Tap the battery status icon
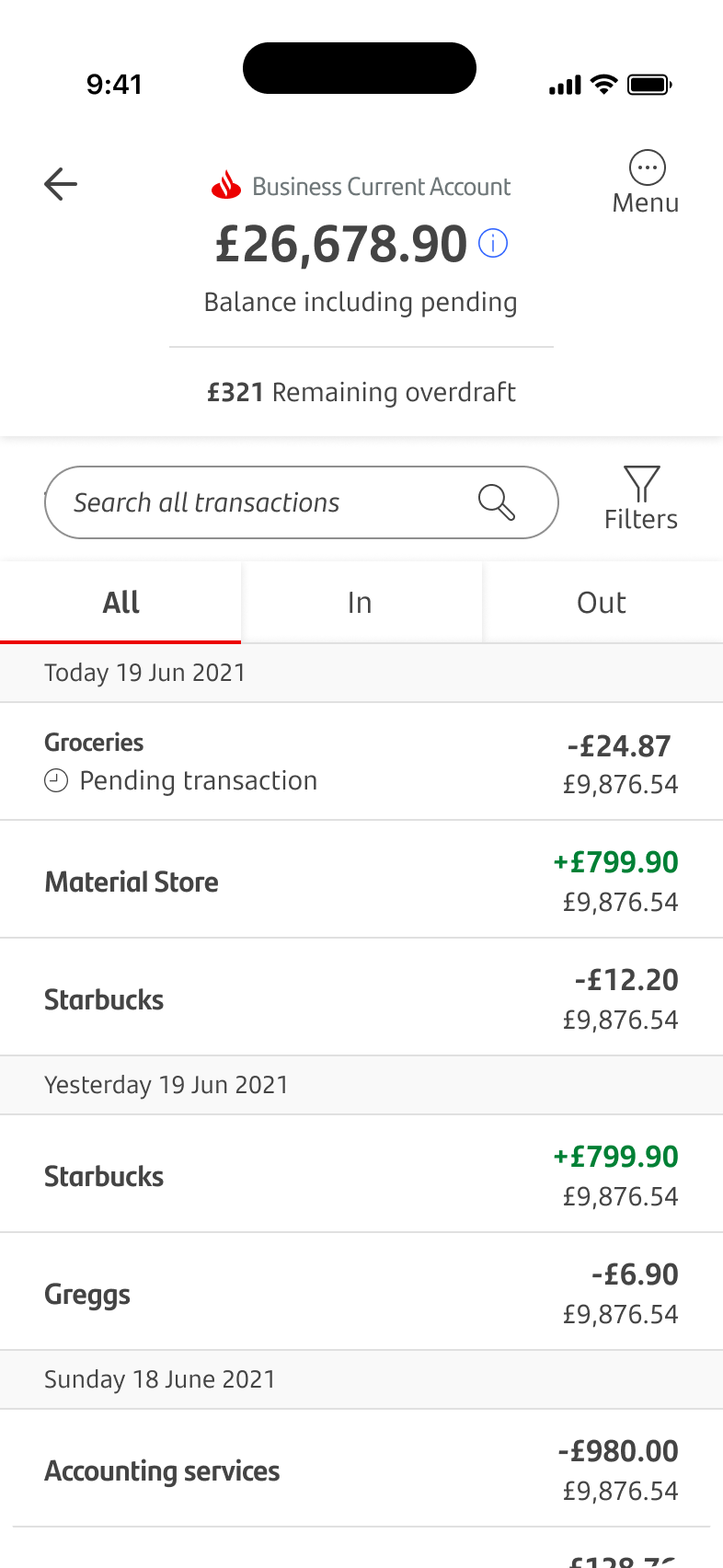This screenshot has width=723, height=1568. (x=649, y=86)
